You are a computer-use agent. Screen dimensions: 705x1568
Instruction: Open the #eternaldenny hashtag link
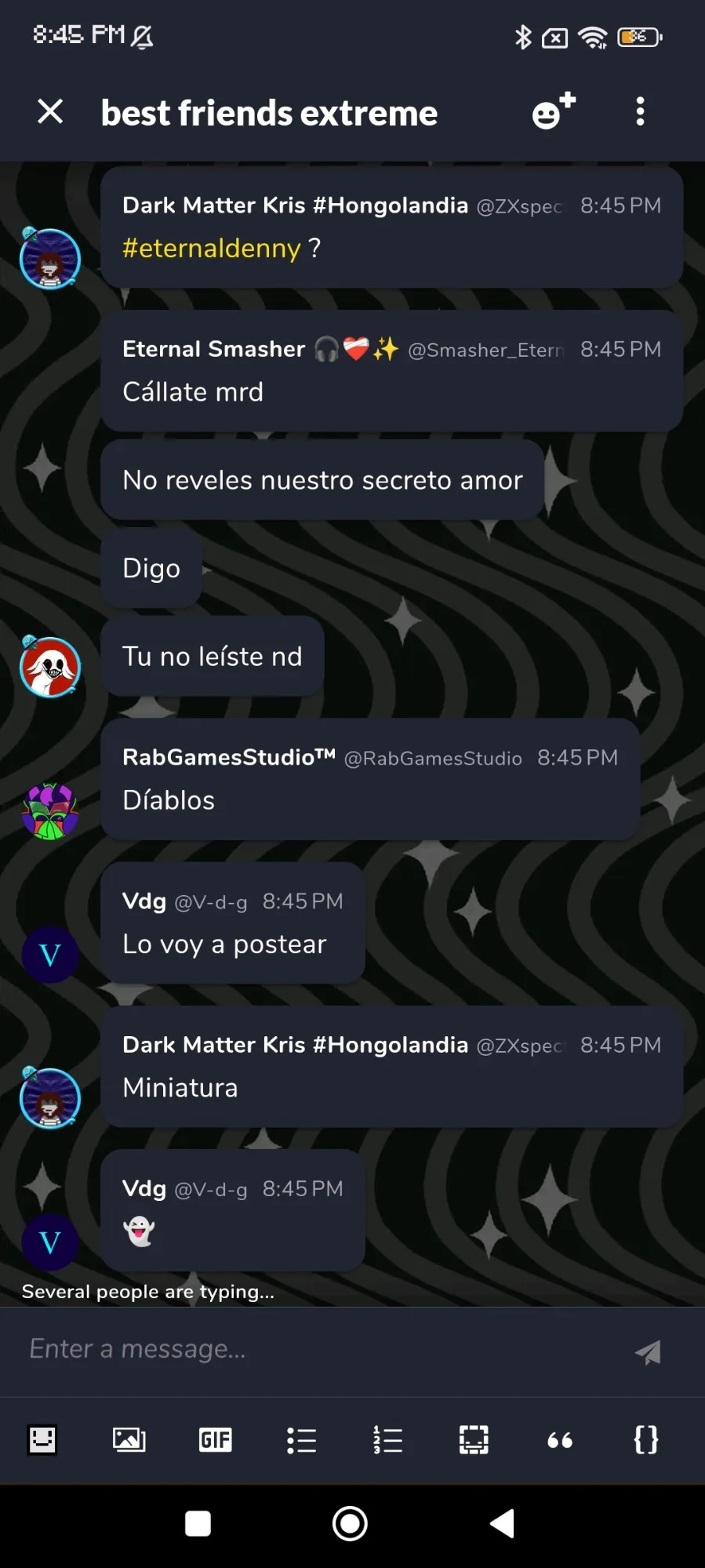click(212, 248)
